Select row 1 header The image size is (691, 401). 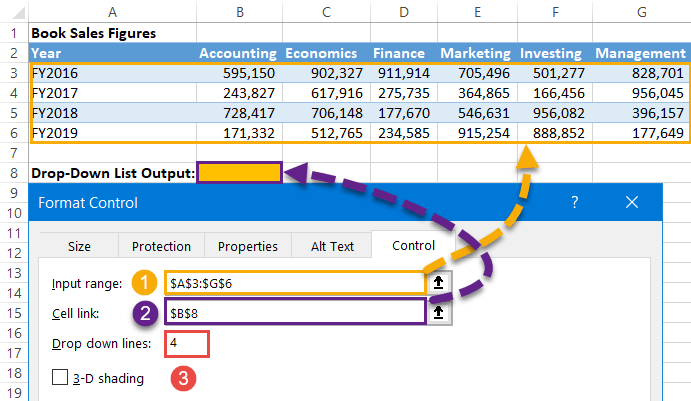pos(14,33)
